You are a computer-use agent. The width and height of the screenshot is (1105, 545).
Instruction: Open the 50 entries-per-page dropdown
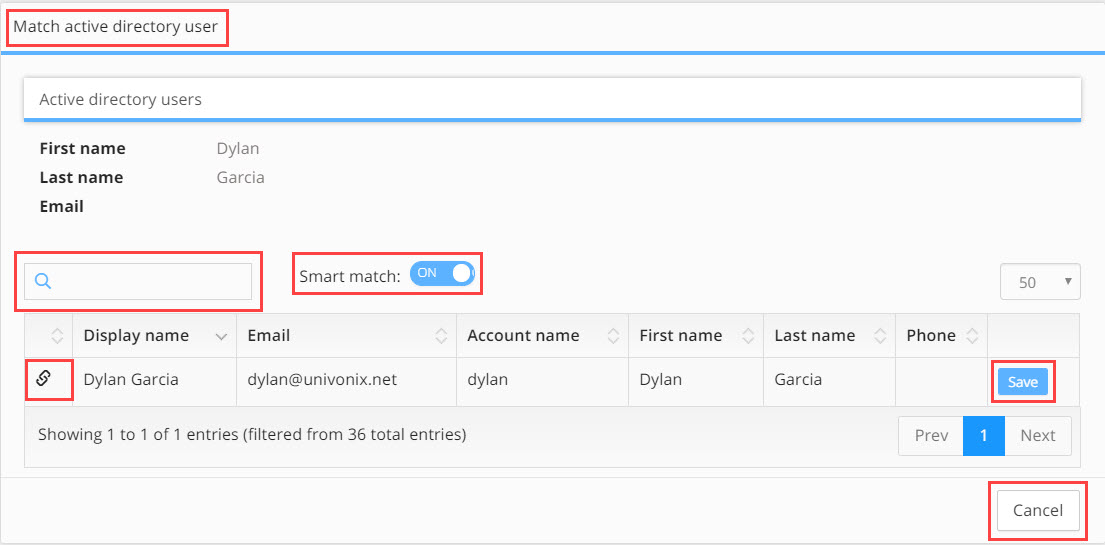coord(1040,282)
